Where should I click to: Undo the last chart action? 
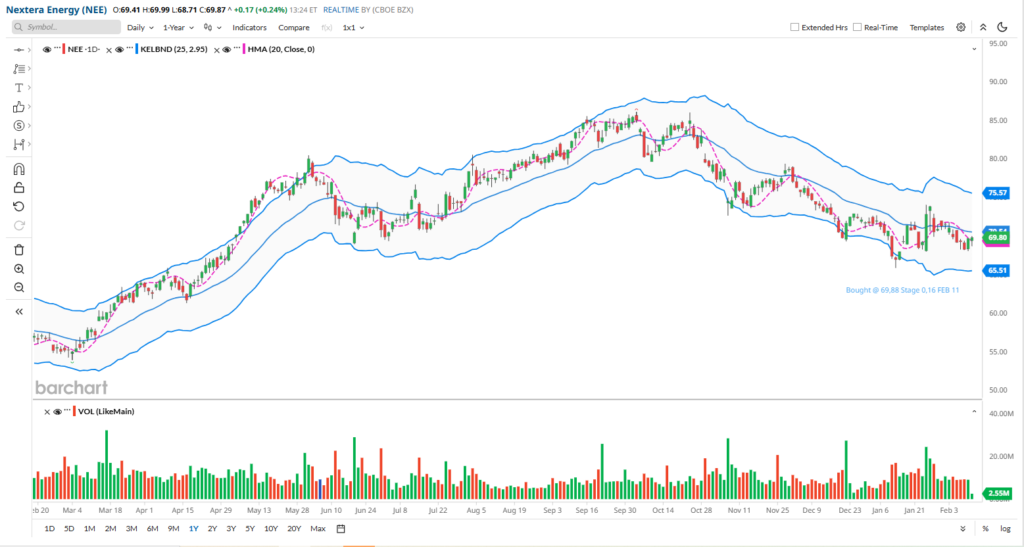(x=18, y=206)
